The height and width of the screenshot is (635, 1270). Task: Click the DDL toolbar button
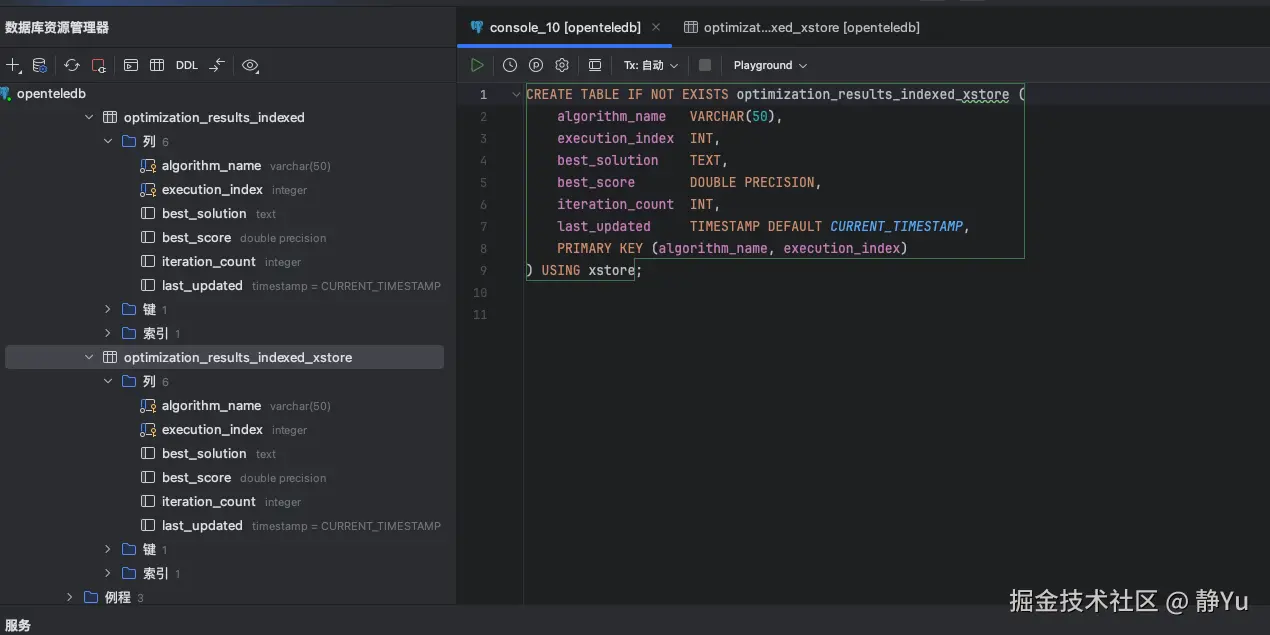(x=187, y=65)
